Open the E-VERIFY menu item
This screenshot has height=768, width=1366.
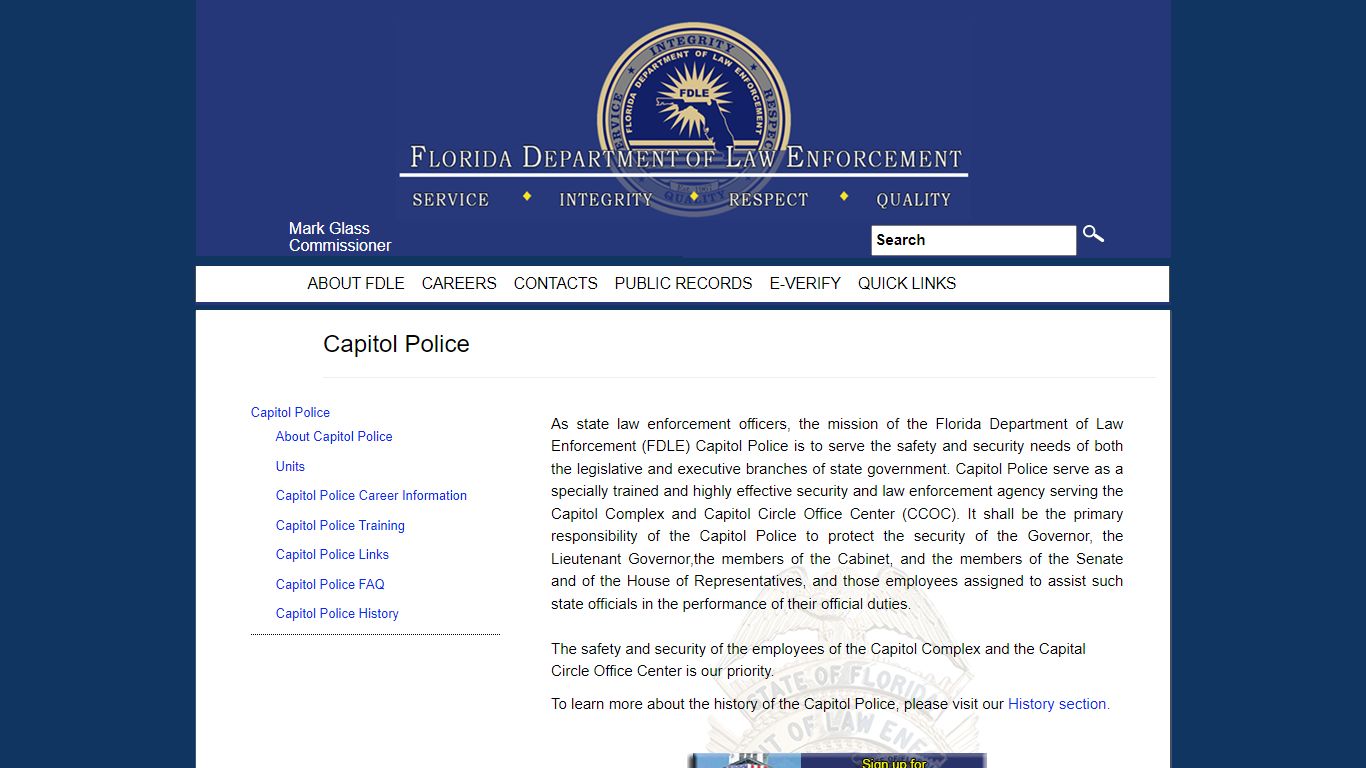tap(805, 283)
